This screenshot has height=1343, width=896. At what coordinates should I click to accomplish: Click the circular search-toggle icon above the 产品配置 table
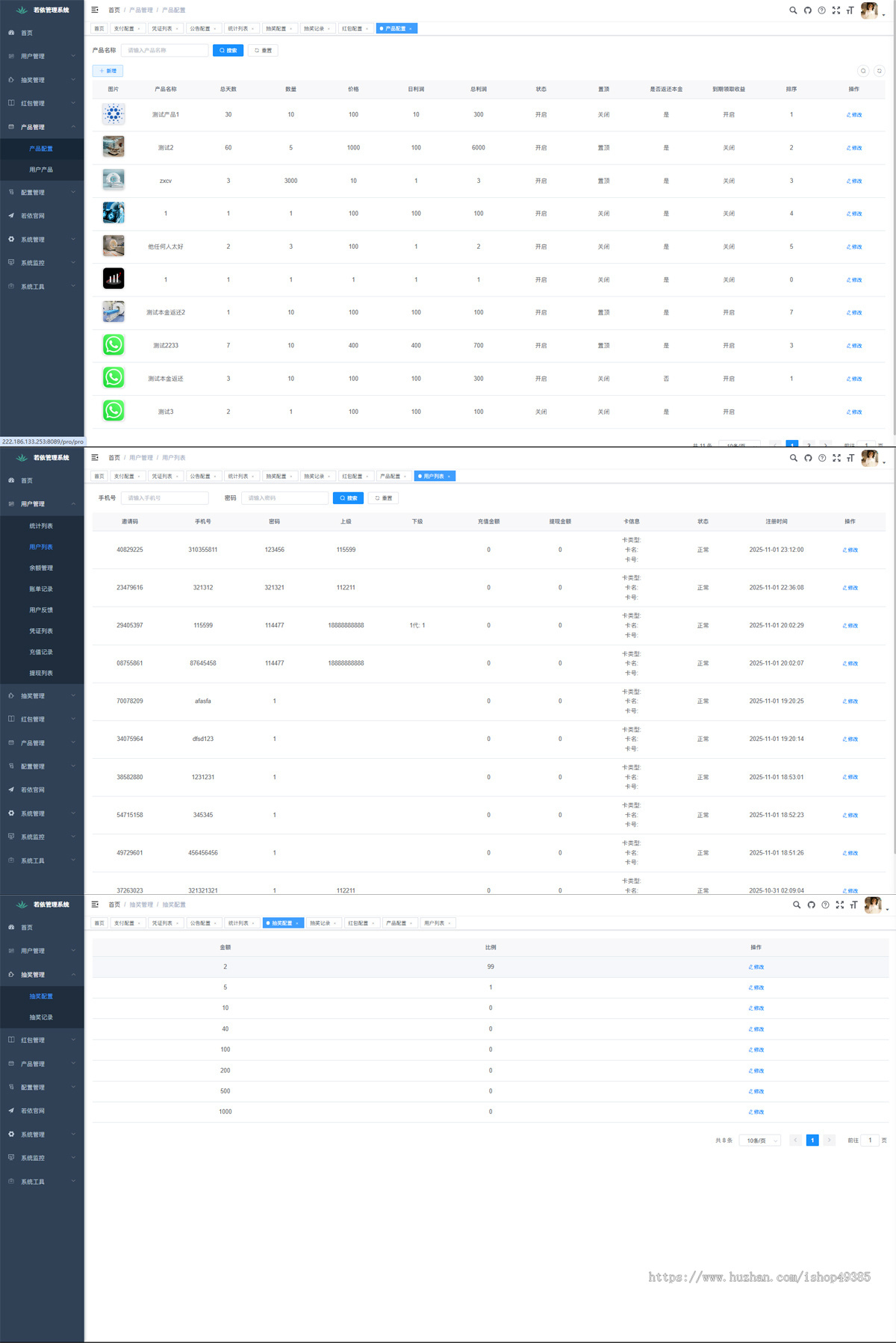863,71
